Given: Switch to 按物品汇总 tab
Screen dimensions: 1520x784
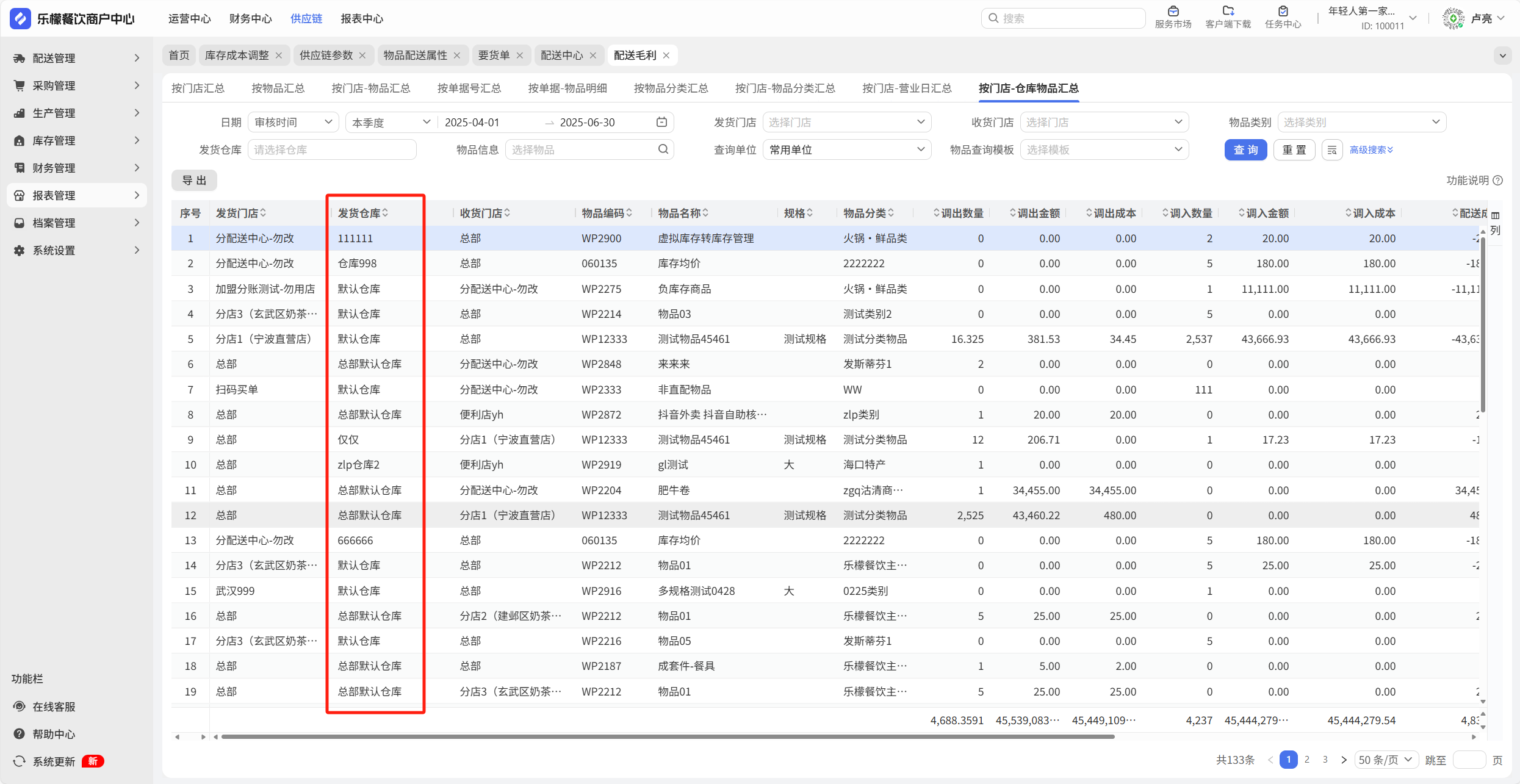Looking at the screenshot, I should coord(278,88).
